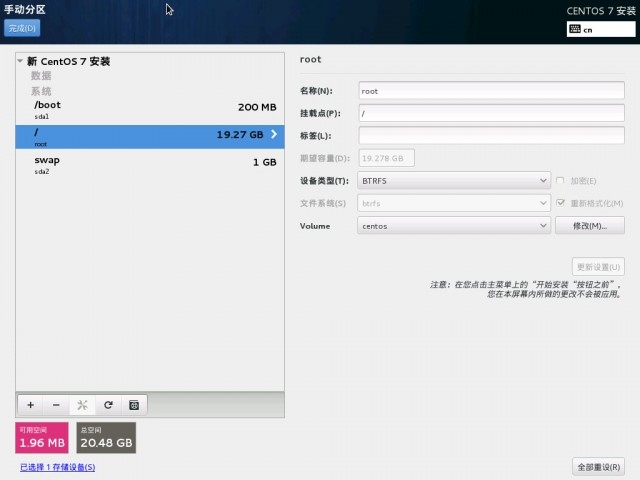The height and width of the screenshot is (480, 640).
Task: Click the arrow chevron on the 19.27 GB row
Action: (x=274, y=134)
